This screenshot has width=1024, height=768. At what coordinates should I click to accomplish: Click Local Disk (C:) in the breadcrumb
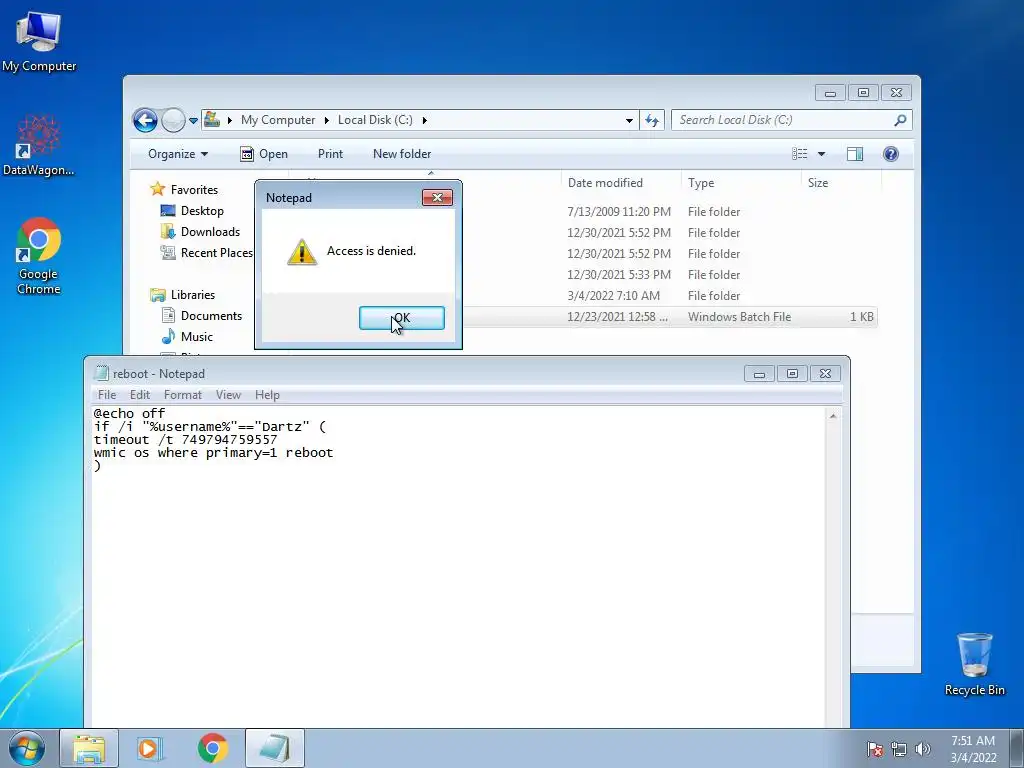[x=375, y=120]
